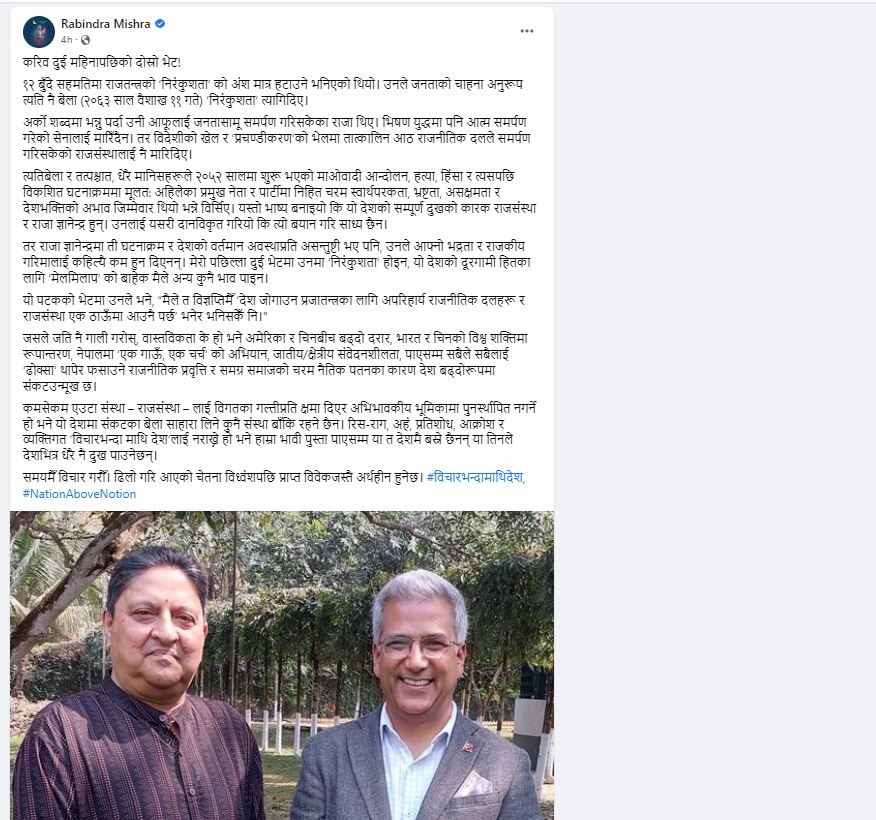The height and width of the screenshot is (820, 876).
Task: Click the paragraph starting '१२ बुँदे सहमतिमा'
Action: pyautogui.click(x=273, y=92)
